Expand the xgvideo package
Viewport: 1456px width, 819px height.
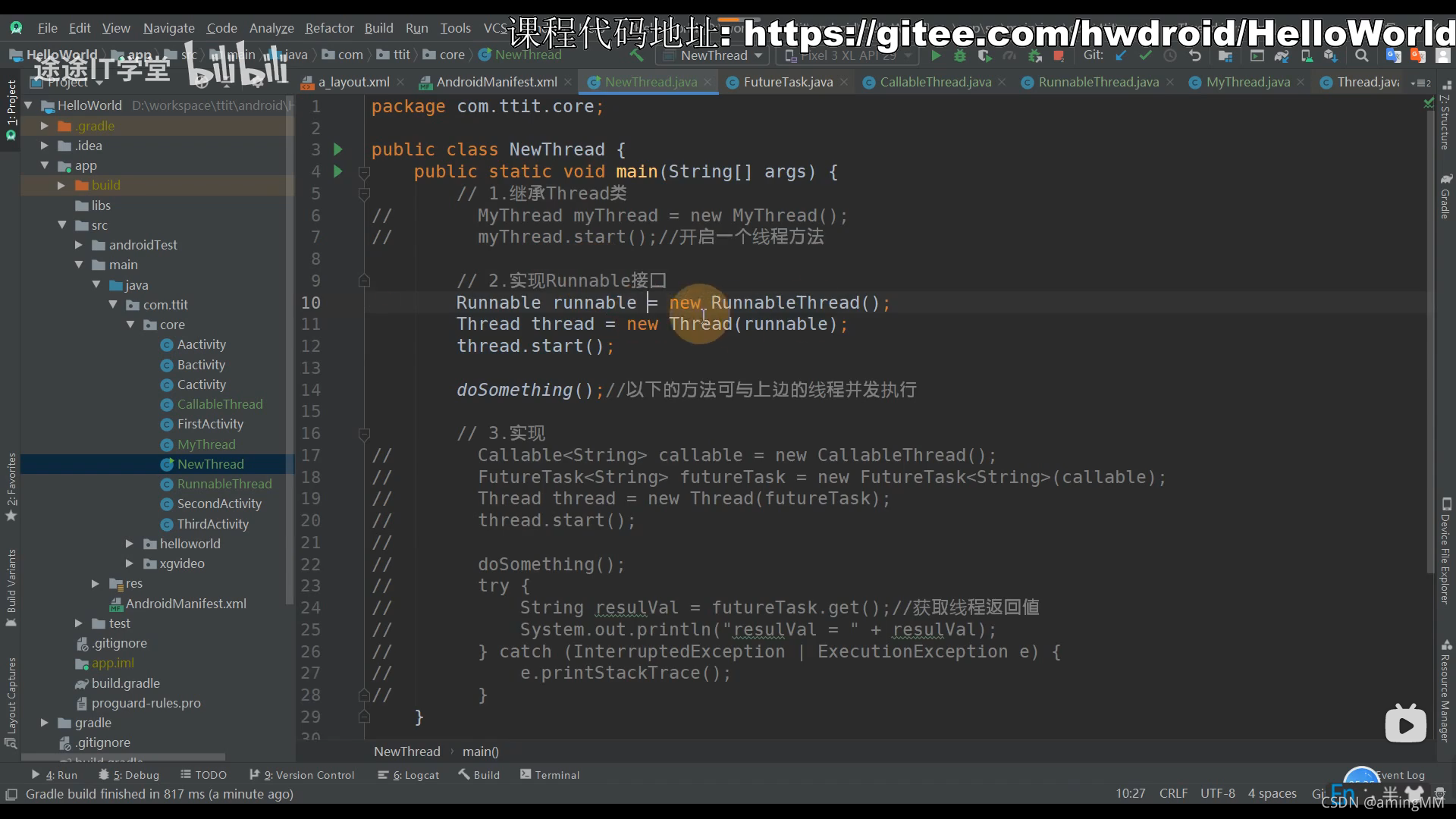tap(130, 563)
